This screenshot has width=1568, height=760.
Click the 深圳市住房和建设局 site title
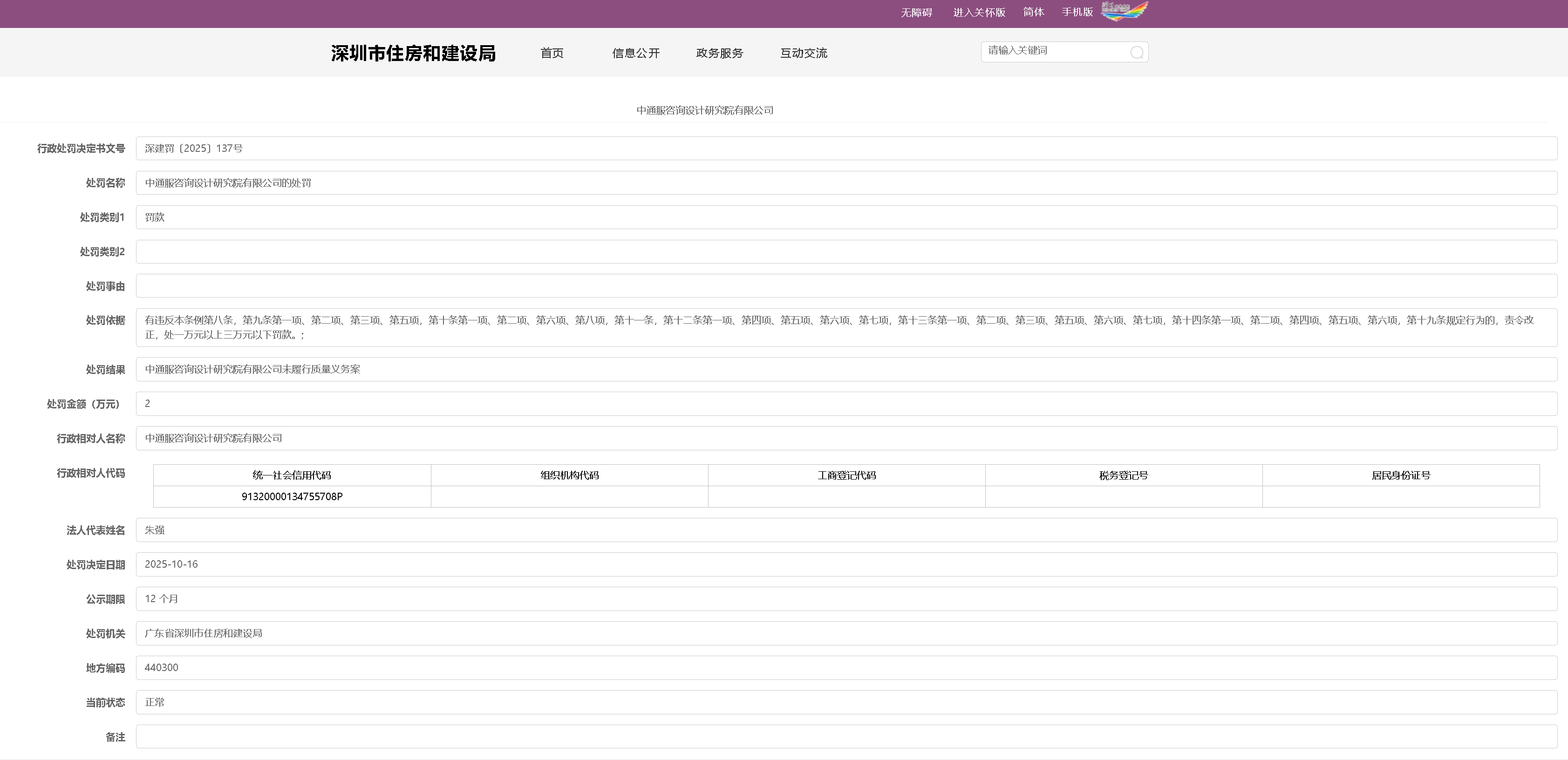coord(413,53)
